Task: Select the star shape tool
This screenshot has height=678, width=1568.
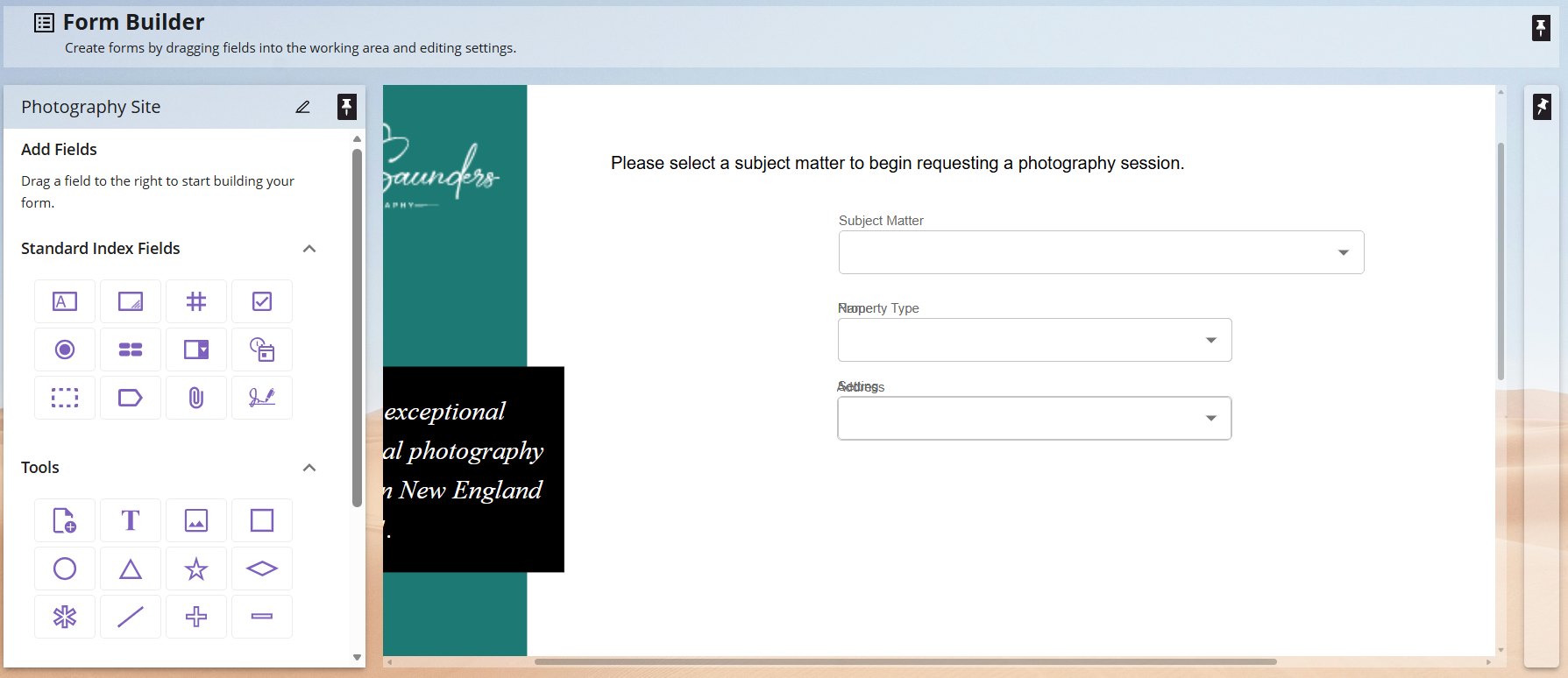Action: (196, 569)
